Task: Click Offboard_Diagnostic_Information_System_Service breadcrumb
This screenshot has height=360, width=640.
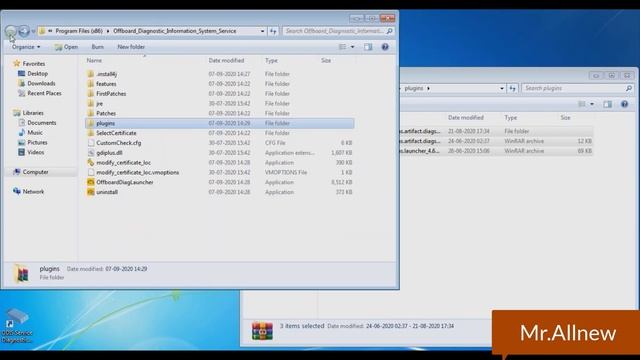Action: (x=175, y=31)
